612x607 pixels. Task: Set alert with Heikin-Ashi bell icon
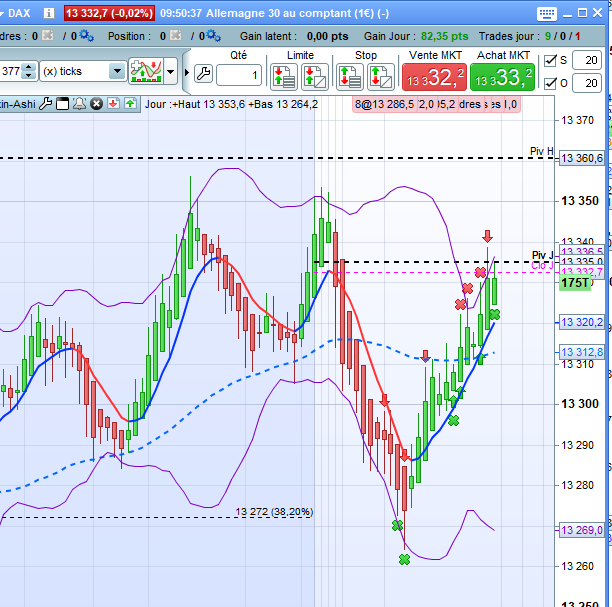click(79, 104)
